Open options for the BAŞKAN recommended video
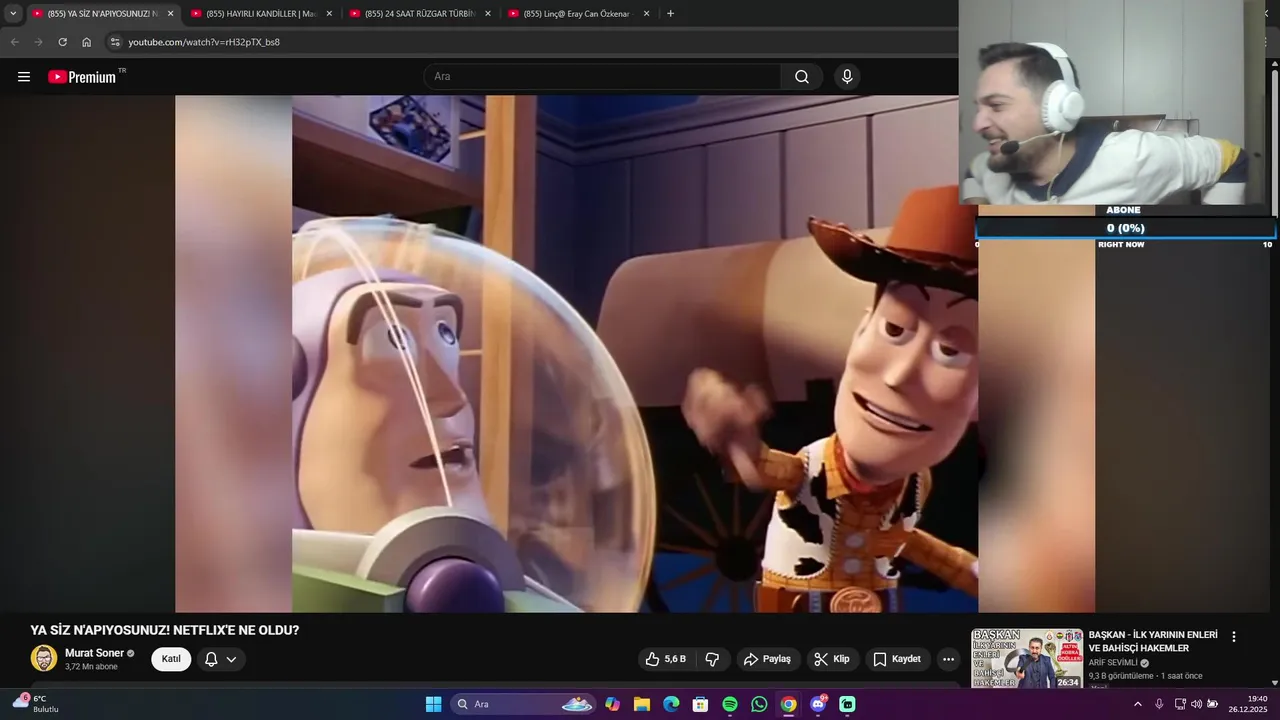Screen dimensions: 1280x720 (1233, 637)
